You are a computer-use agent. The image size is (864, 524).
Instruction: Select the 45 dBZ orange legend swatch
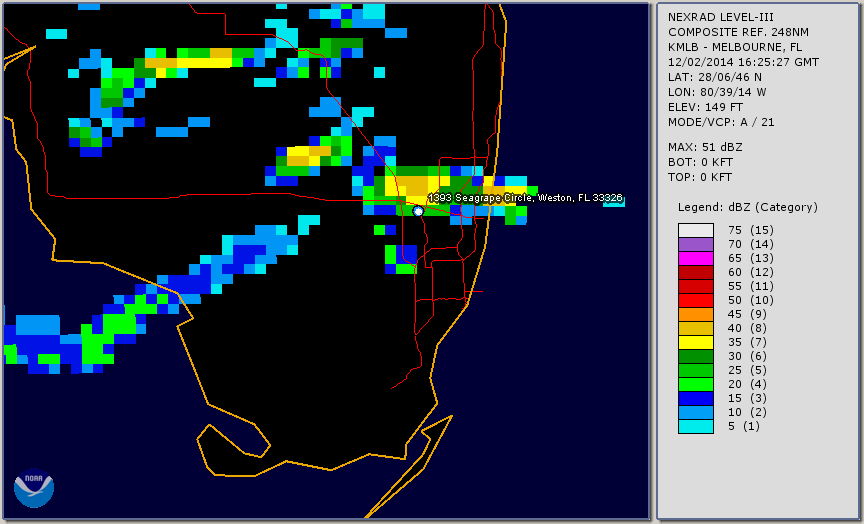(695, 314)
